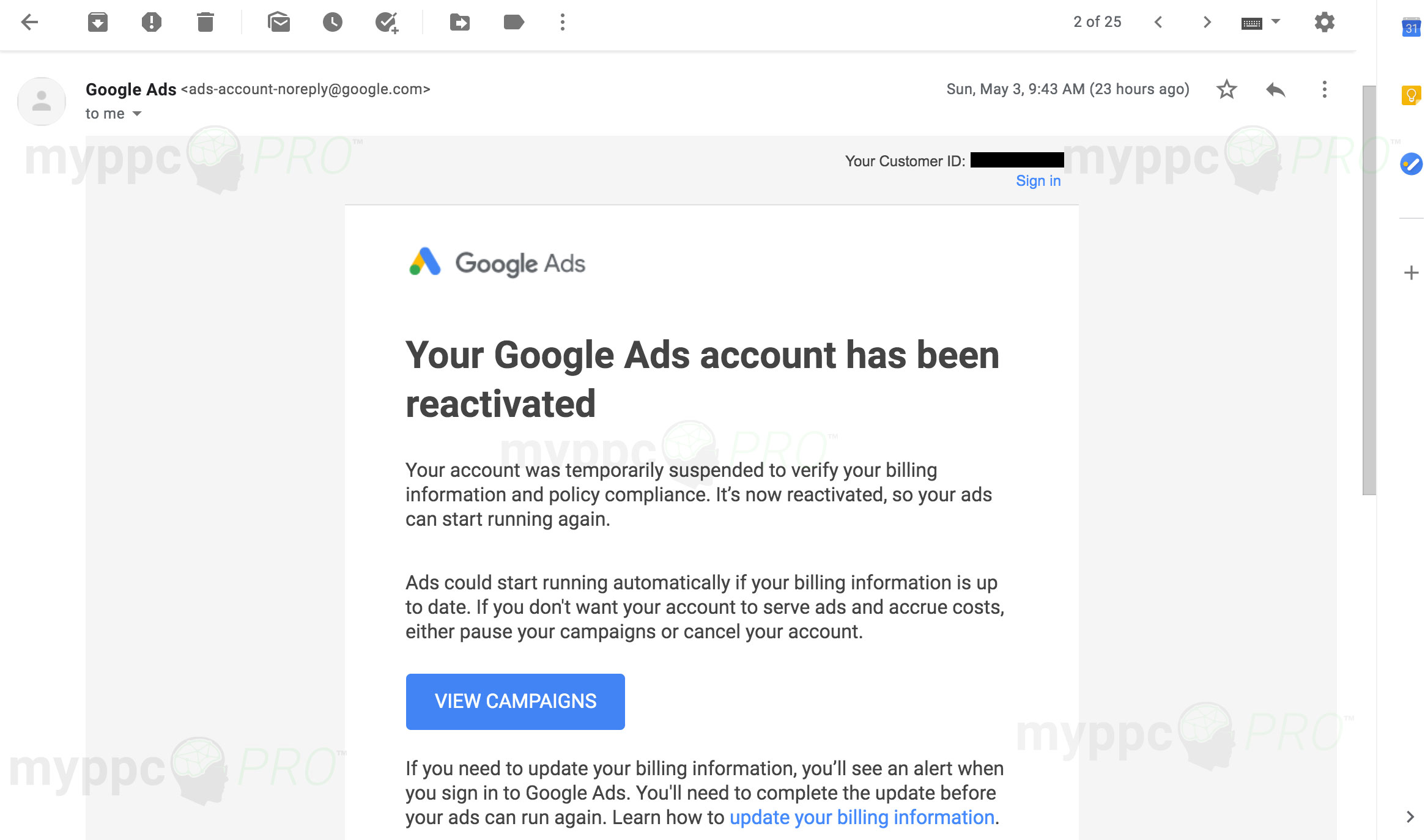Image resolution: width=1425 pixels, height=840 pixels.
Task: Open the message's three-dot more menu
Action: click(x=1325, y=90)
